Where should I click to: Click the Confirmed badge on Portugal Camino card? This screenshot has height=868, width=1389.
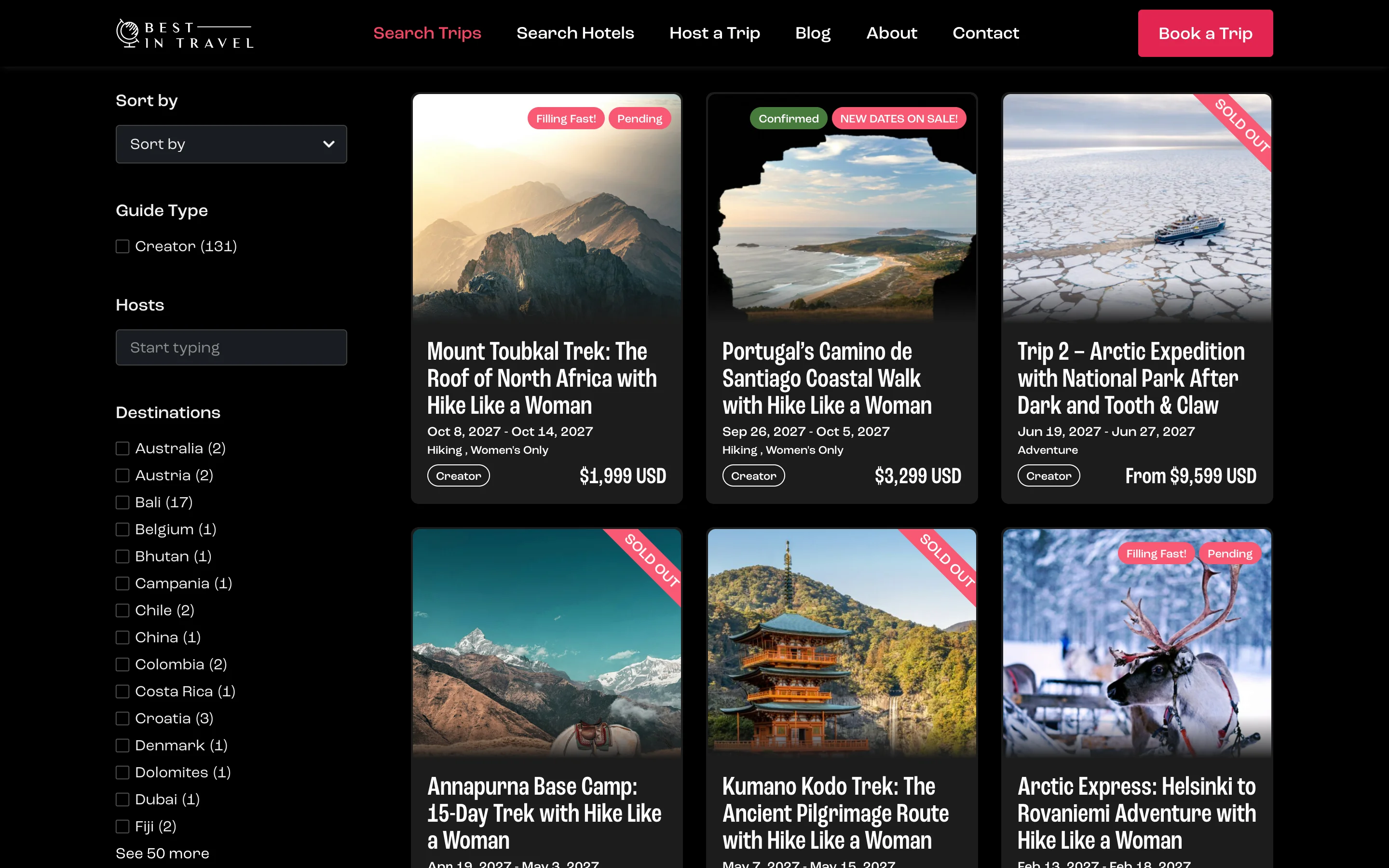click(x=788, y=119)
